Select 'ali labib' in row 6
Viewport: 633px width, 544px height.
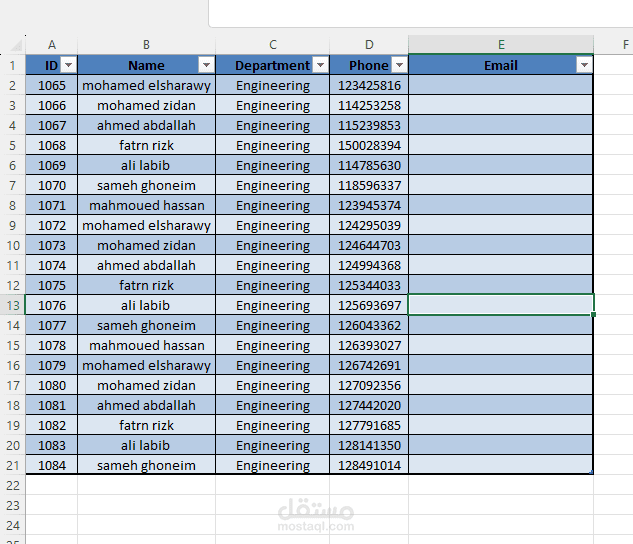tap(147, 165)
